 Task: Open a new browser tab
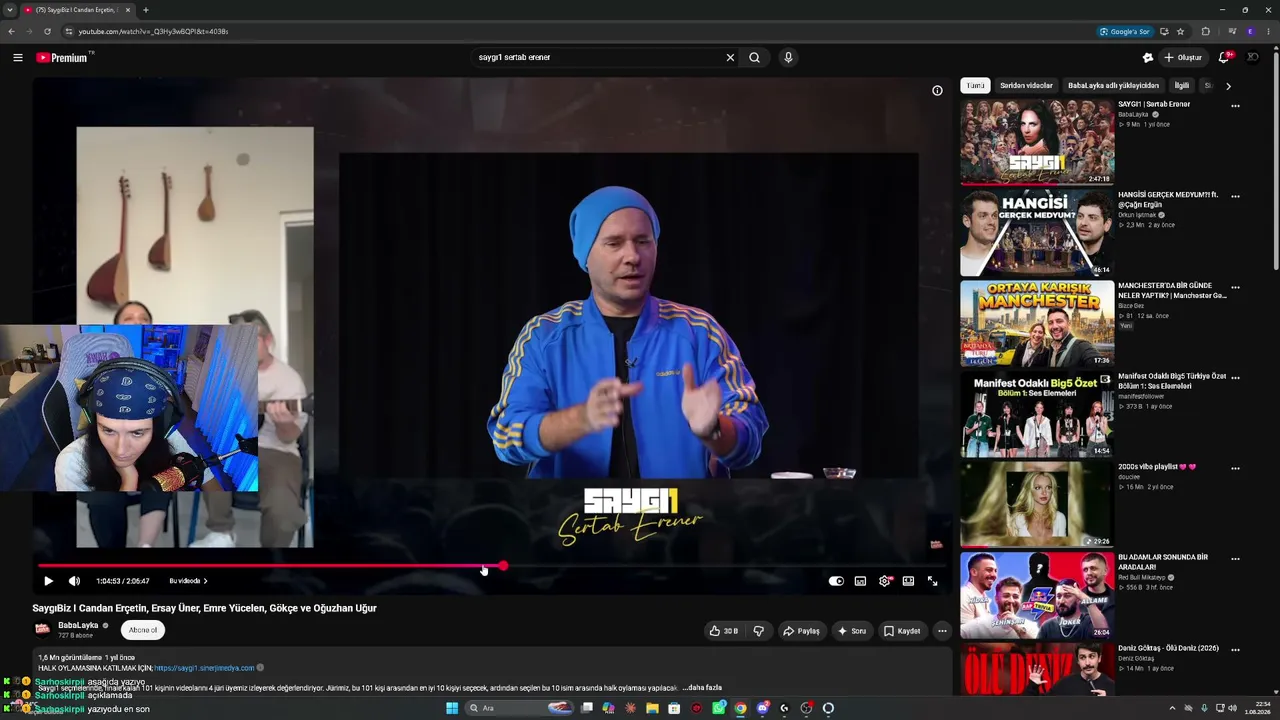pos(146,10)
